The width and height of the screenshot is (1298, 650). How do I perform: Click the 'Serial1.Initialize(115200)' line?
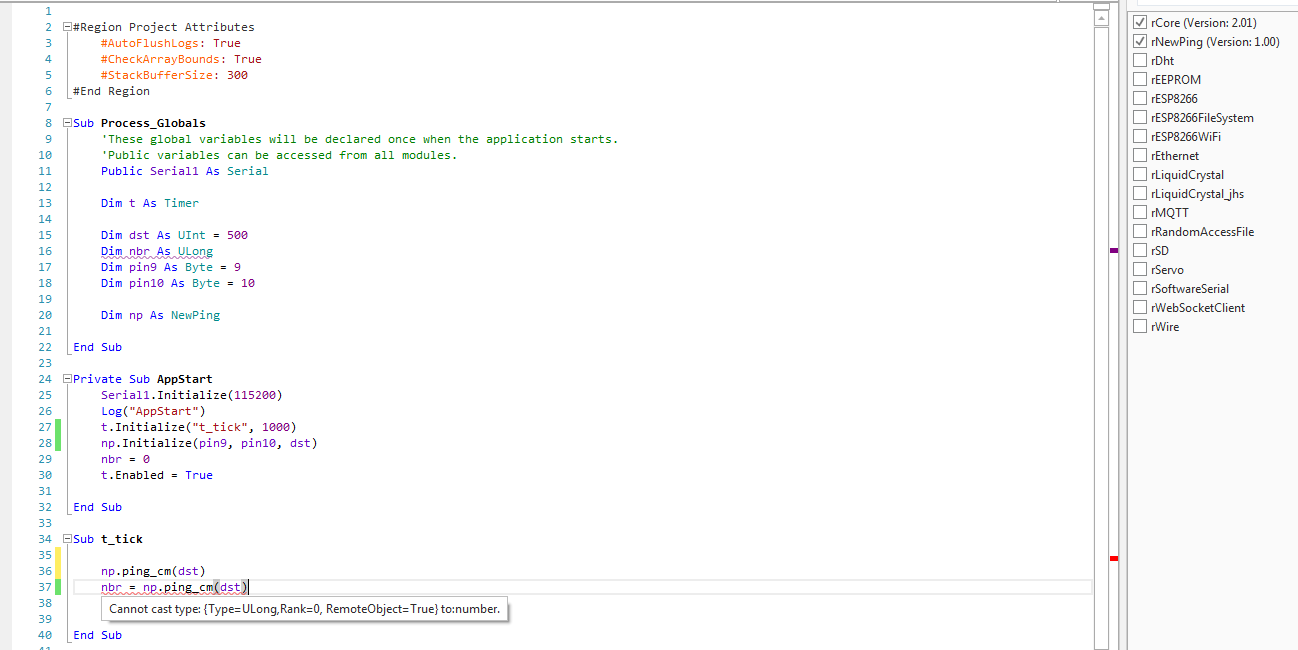coord(191,395)
